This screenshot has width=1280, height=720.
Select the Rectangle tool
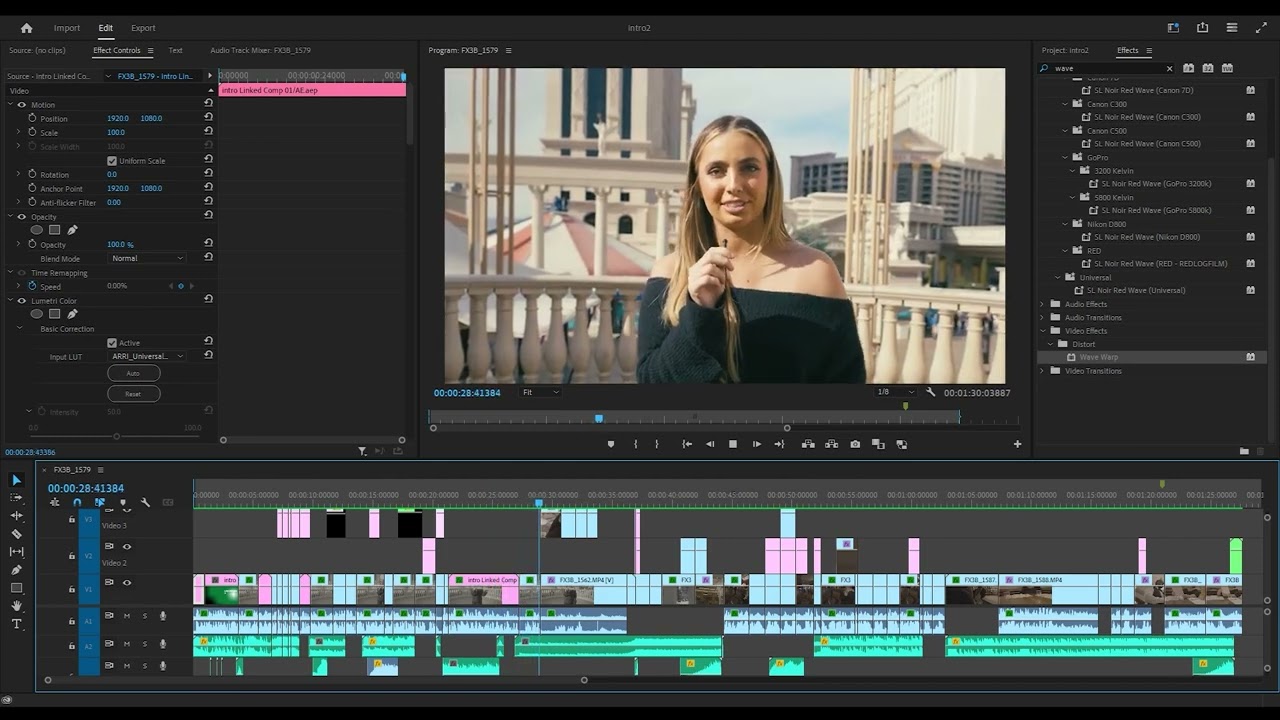(x=16, y=588)
